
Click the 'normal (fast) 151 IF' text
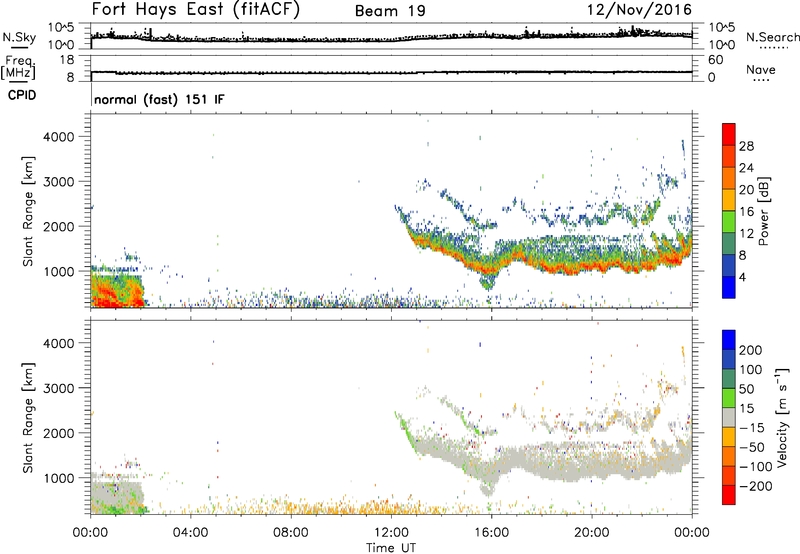click(x=159, y=99)
